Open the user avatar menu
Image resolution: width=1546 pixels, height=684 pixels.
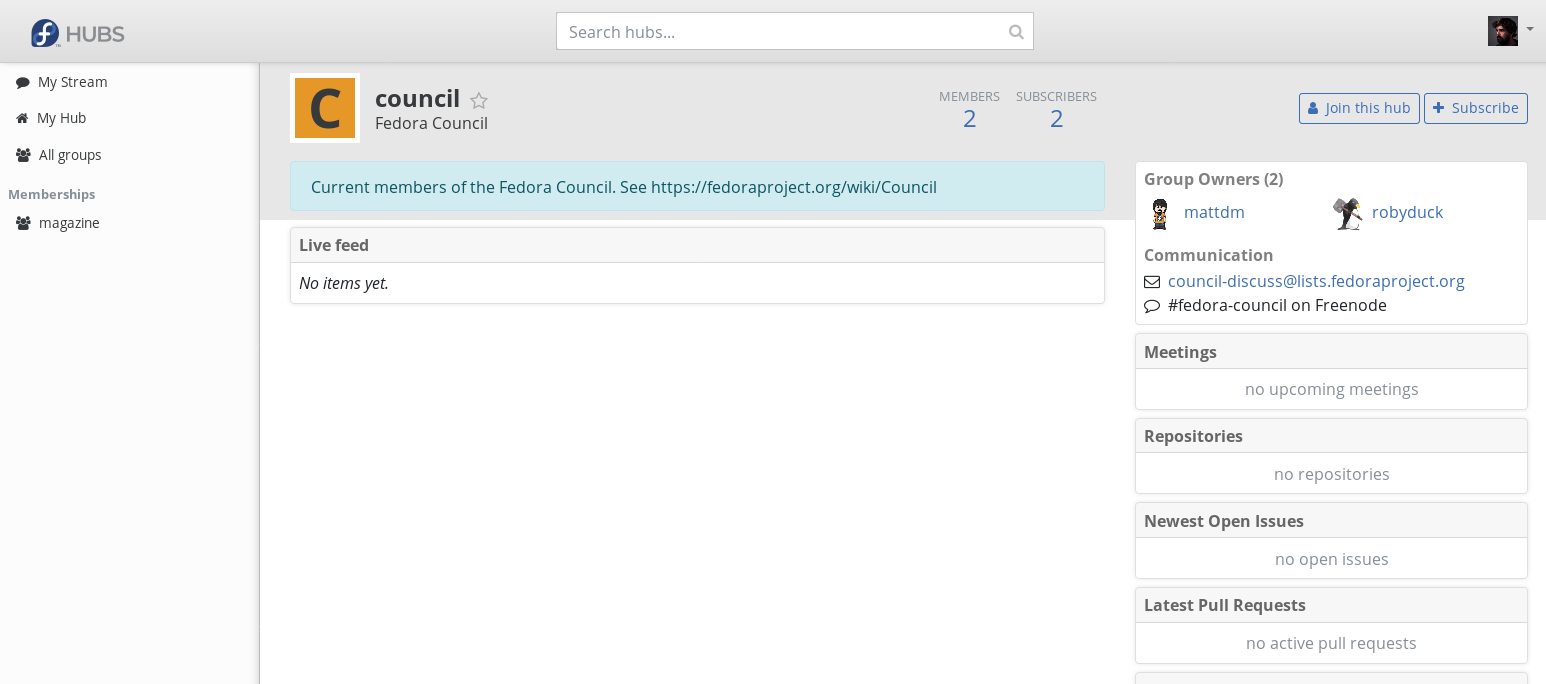(x=1502, y=31)
